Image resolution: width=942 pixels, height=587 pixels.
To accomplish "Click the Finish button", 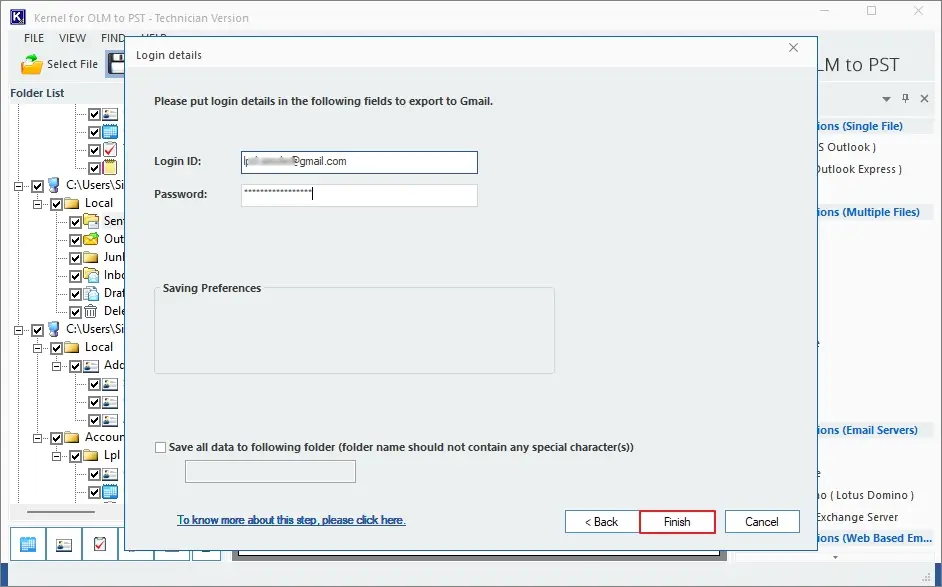I will [677, 522].
